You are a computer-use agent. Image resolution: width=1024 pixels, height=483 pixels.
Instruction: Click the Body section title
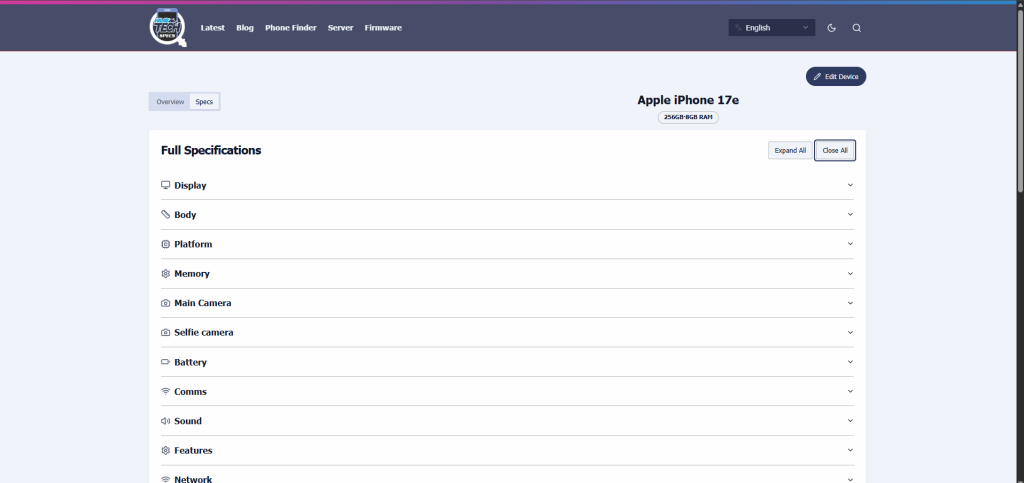(185, 215)
